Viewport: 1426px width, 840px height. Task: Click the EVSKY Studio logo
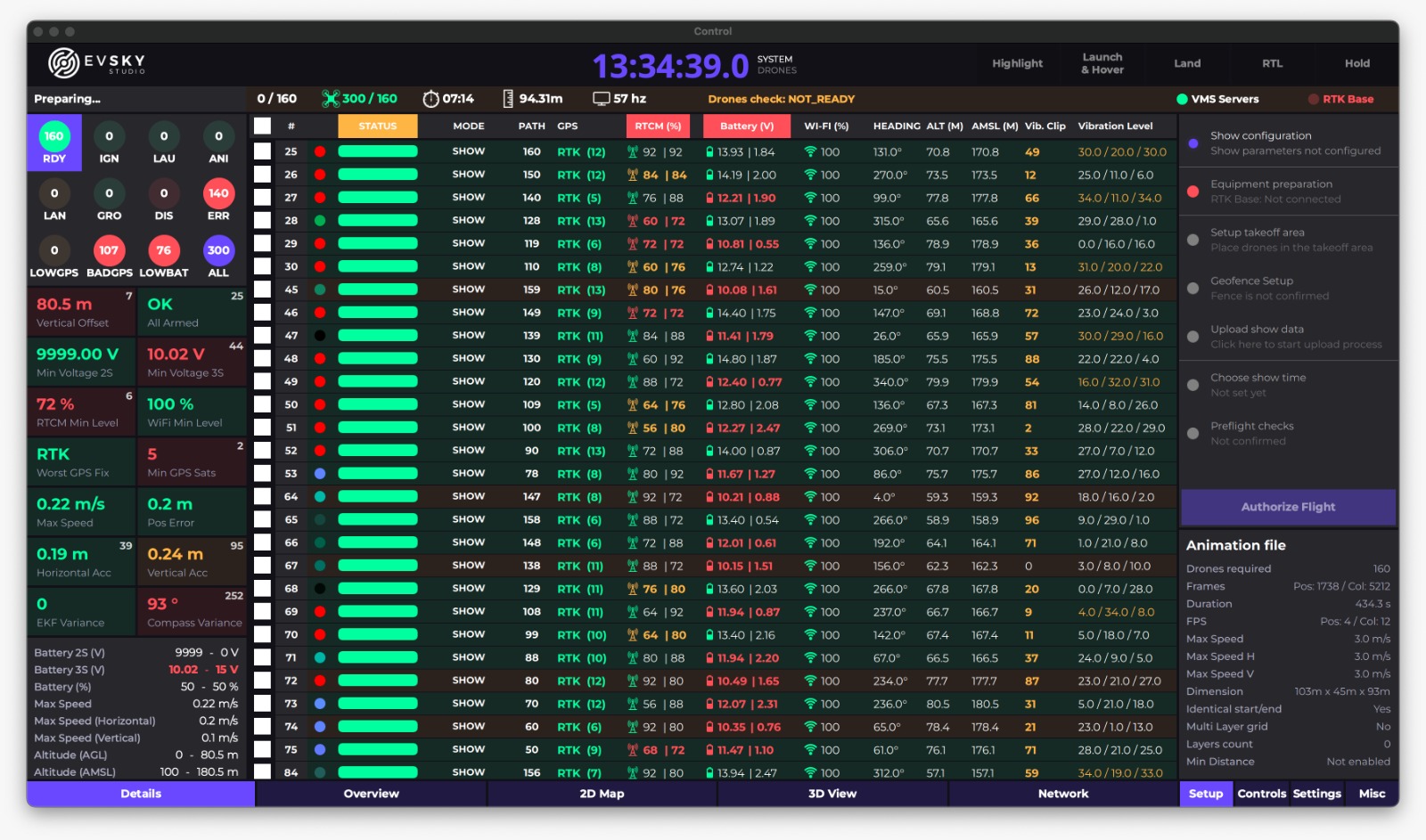click(x=96, y=63)
